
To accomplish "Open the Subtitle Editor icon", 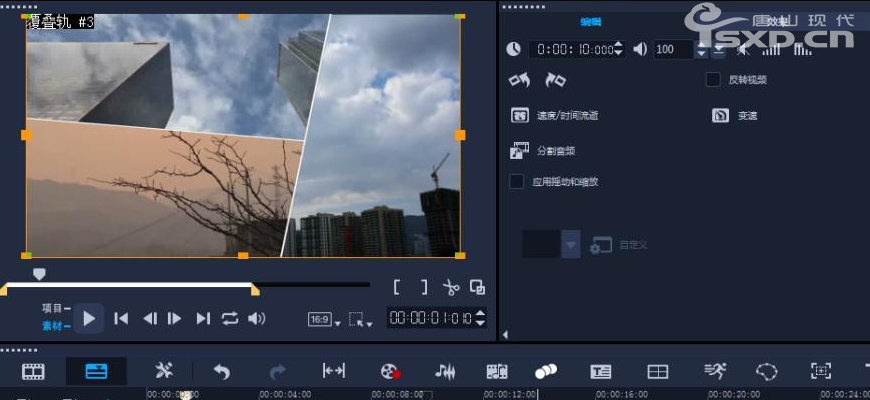I will point(601,371).
